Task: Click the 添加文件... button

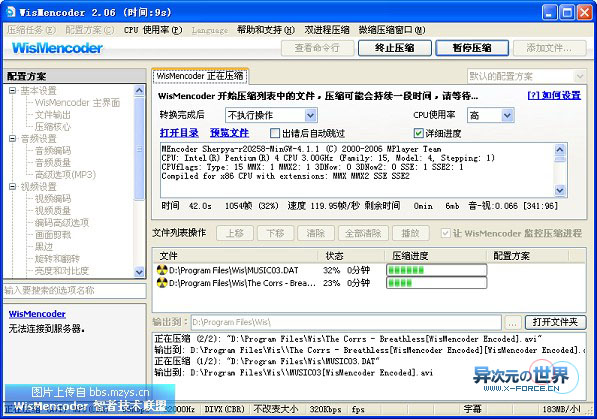Action: [x=549, y=48]
